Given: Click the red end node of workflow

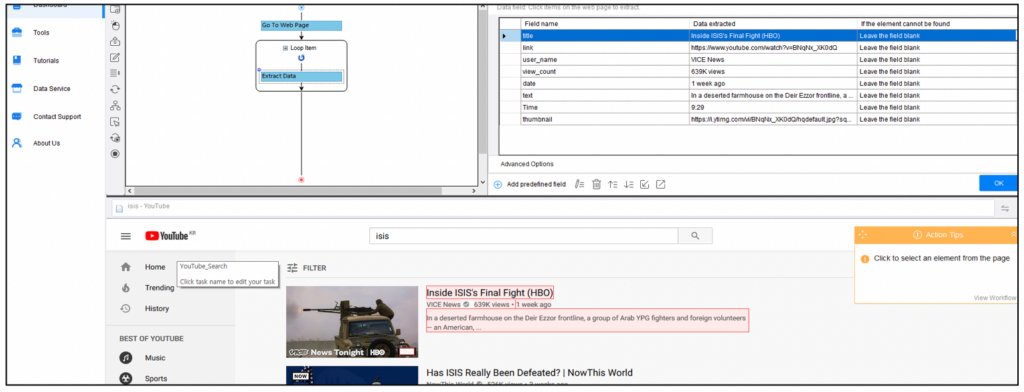Looking at the screenshot, I should [301, 179].
